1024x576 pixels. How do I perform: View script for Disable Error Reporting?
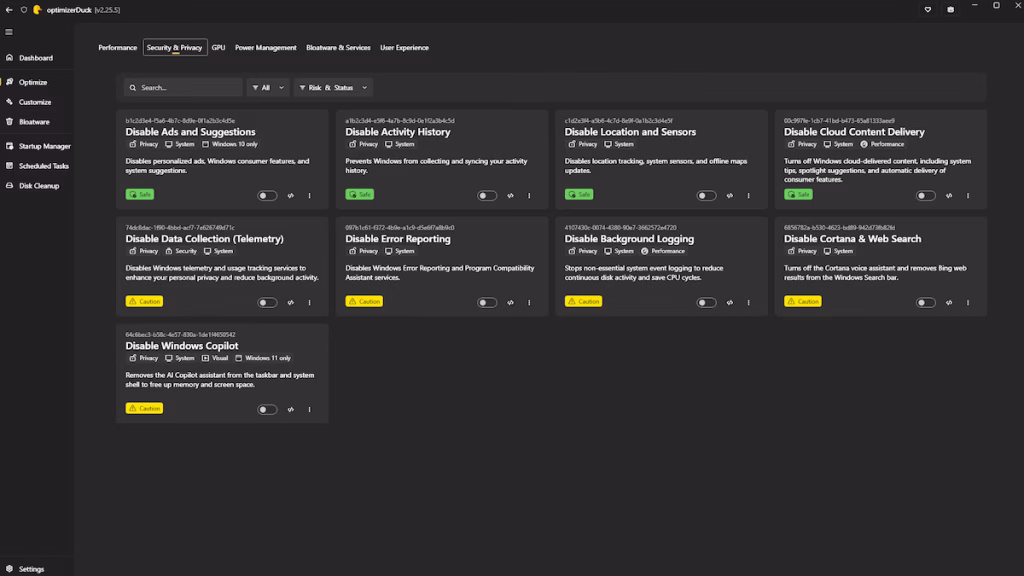click(x=510, y=302)
